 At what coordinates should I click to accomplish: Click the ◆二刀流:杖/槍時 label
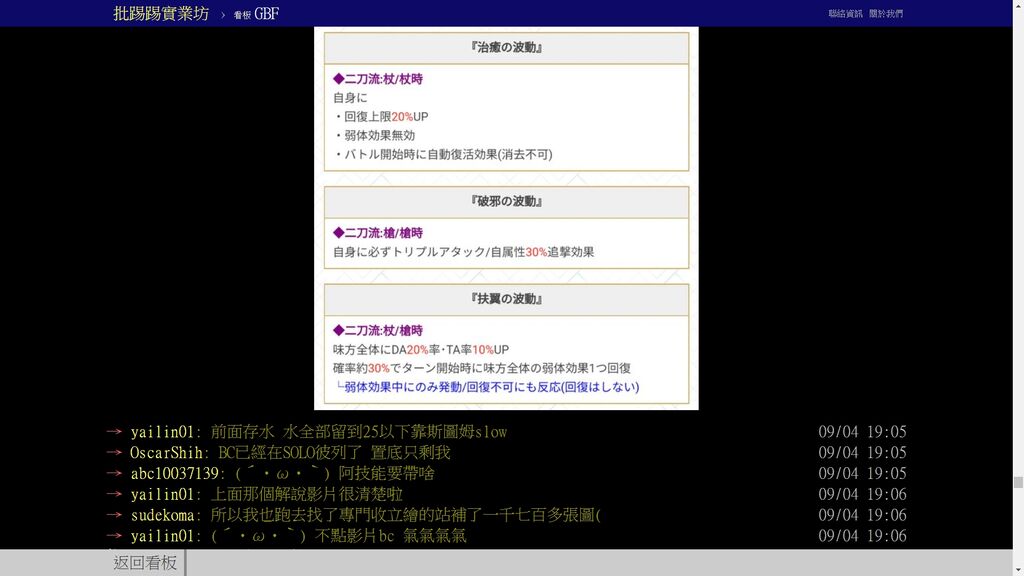click(x=377, y=330)
